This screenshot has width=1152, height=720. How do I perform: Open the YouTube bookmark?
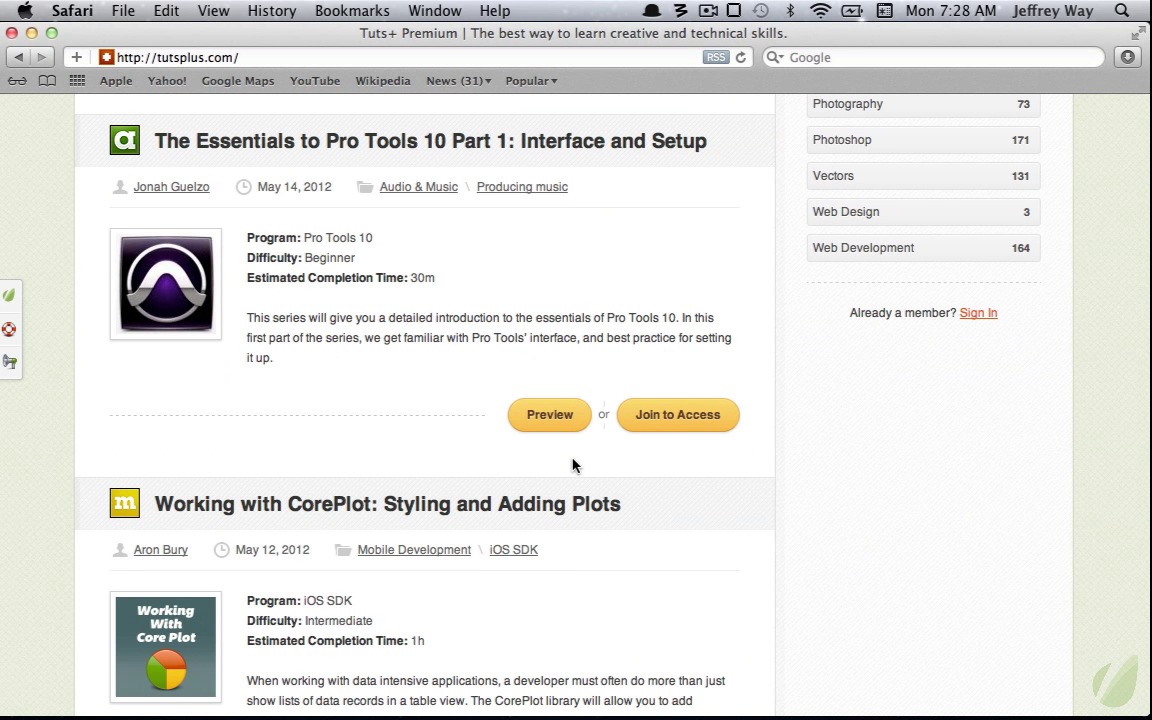tap(314, 81)
